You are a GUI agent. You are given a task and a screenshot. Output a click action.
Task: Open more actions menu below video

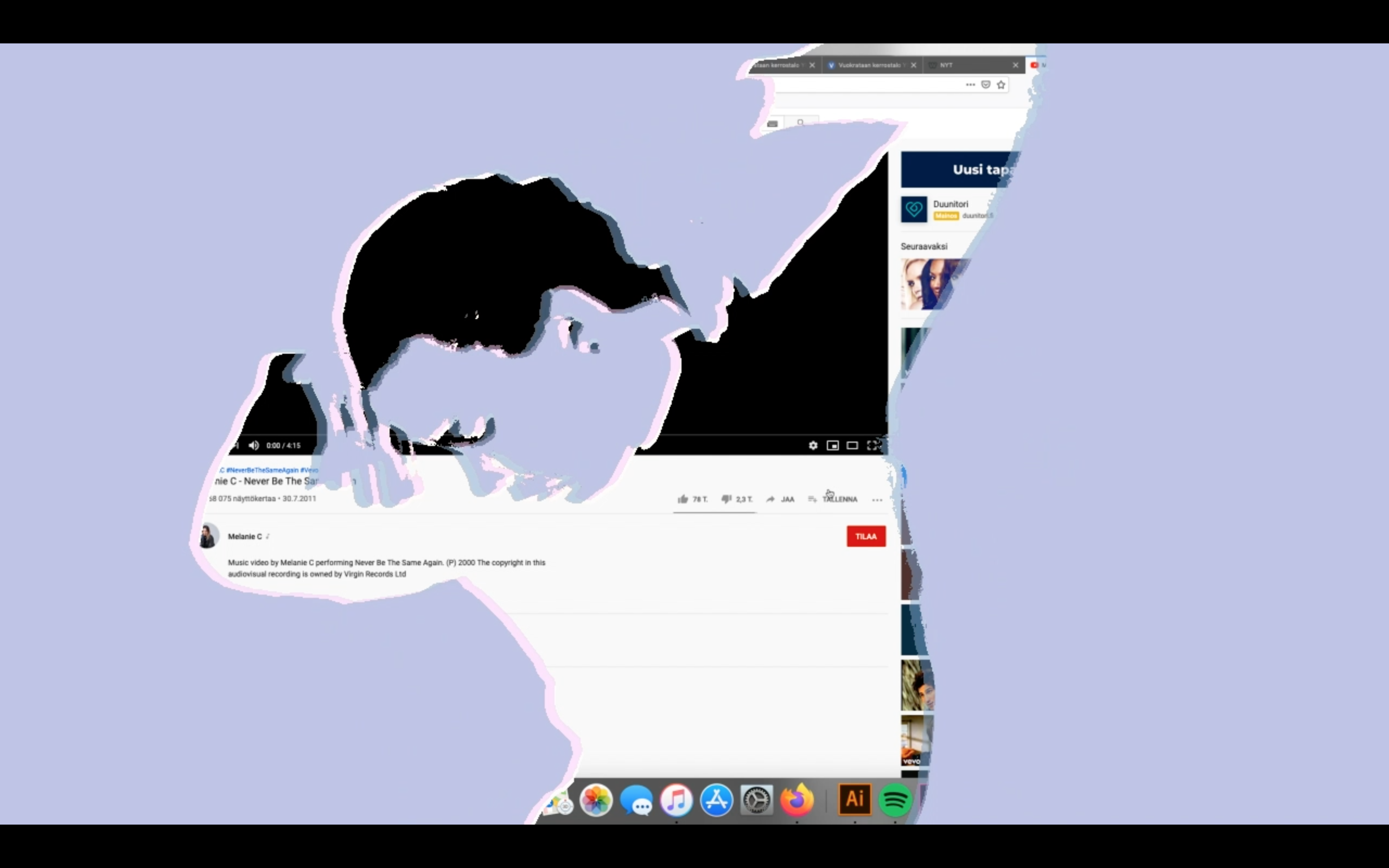pos(877,500)
